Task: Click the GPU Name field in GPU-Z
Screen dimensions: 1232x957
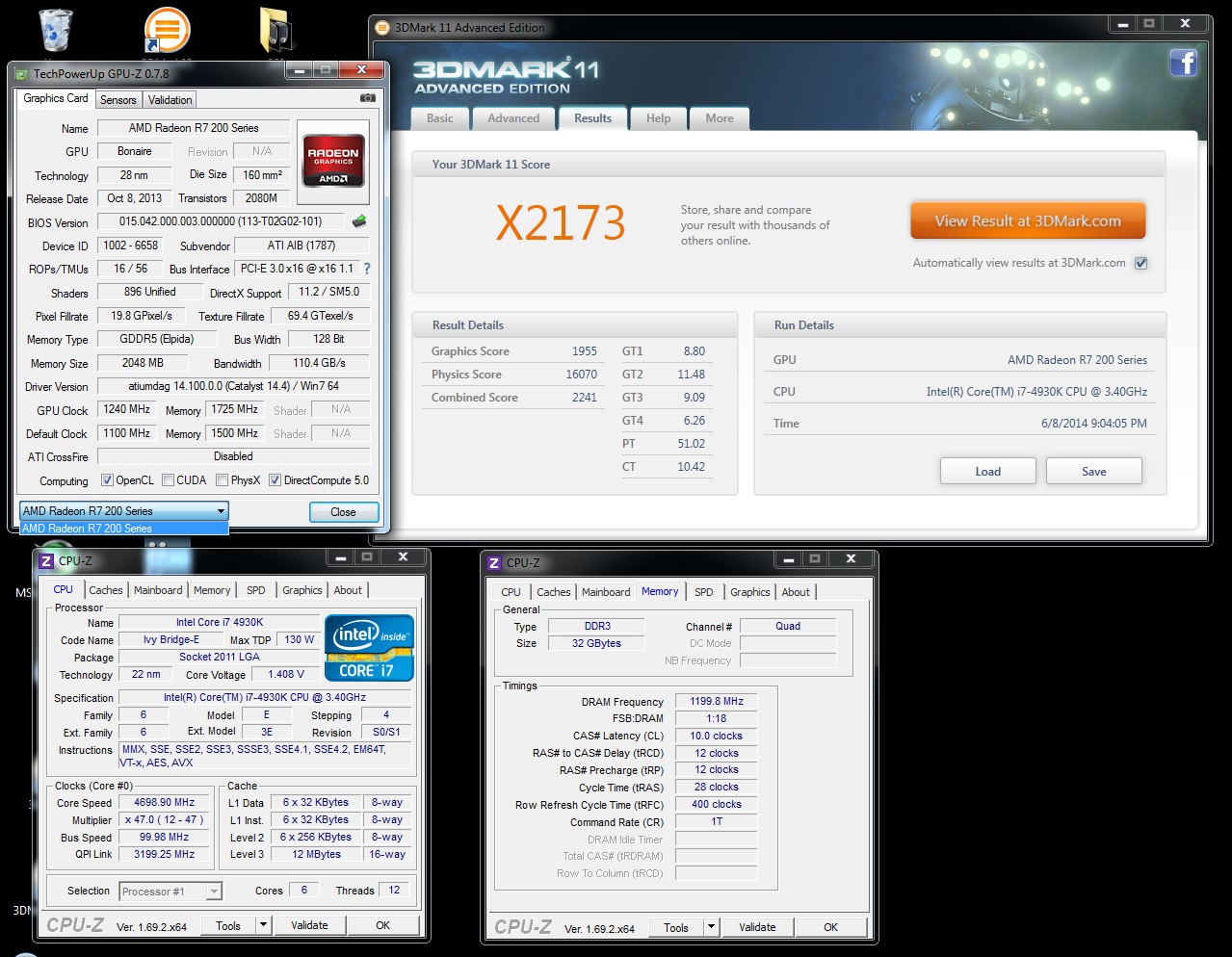Action: (x=194, y=128)
